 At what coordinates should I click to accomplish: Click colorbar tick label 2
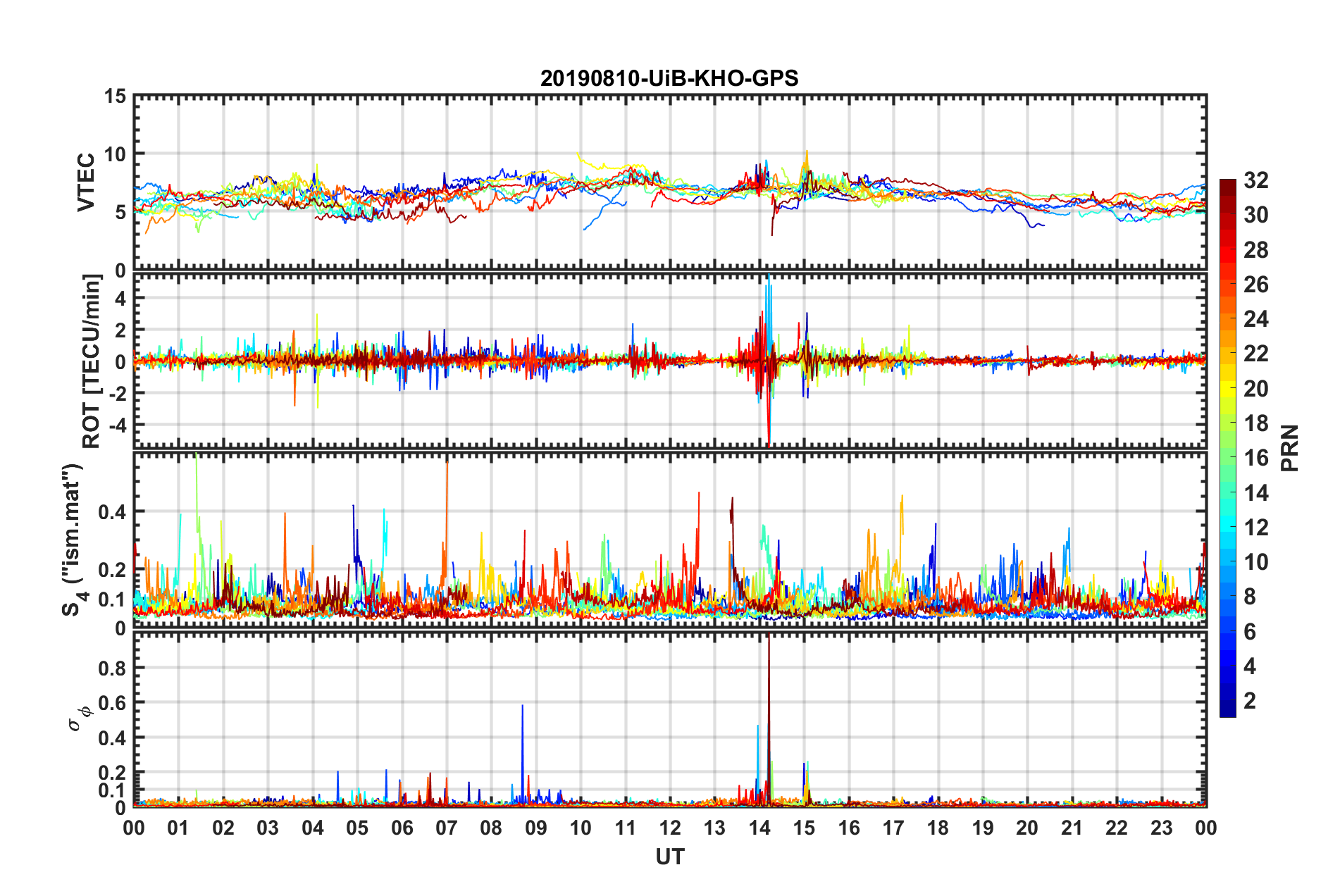click(x=1250, y=700)
